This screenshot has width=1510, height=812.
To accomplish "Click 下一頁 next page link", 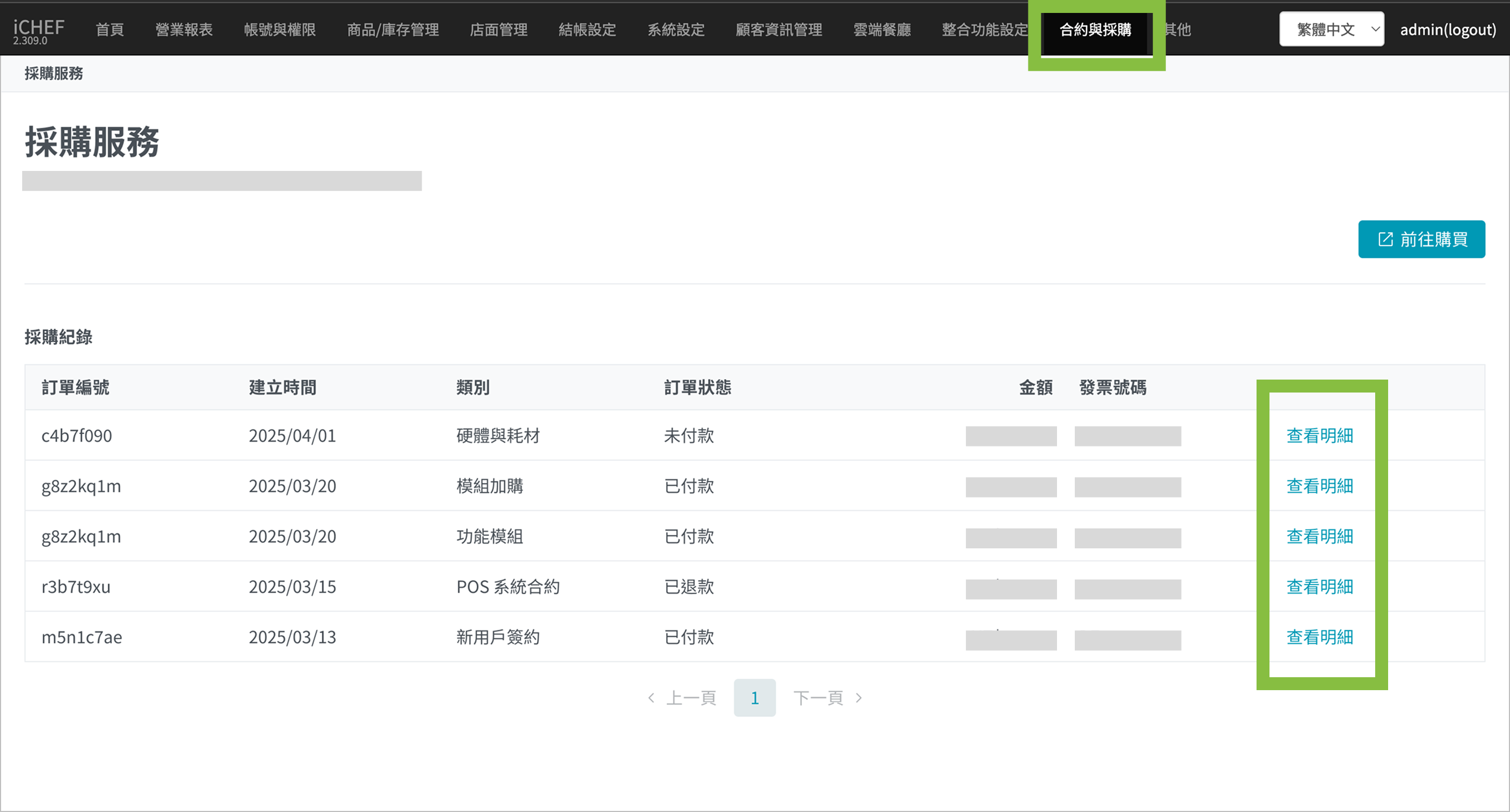I will click(818, 698).
